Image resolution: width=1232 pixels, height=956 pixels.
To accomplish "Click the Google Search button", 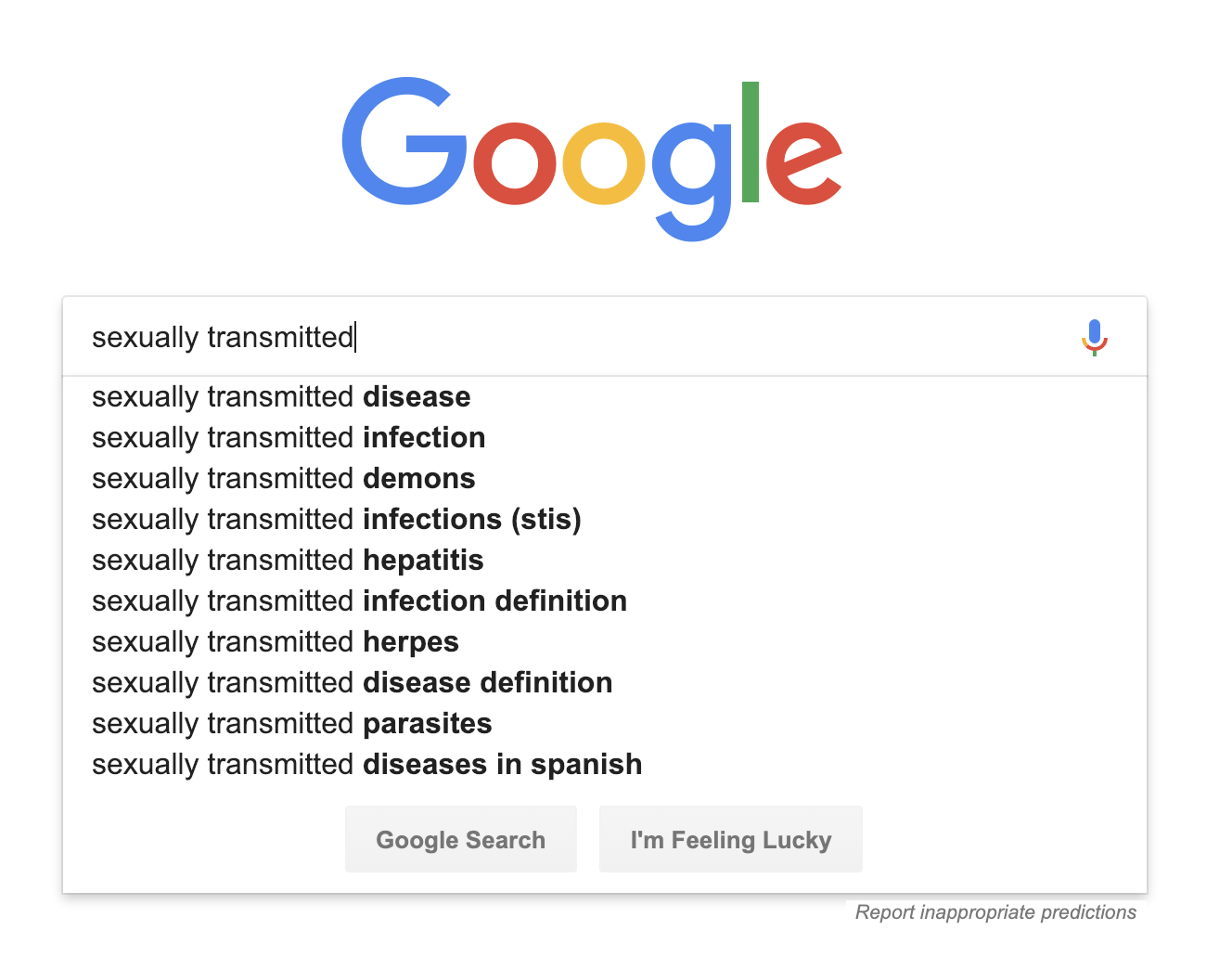I will [x=461, y=839].
